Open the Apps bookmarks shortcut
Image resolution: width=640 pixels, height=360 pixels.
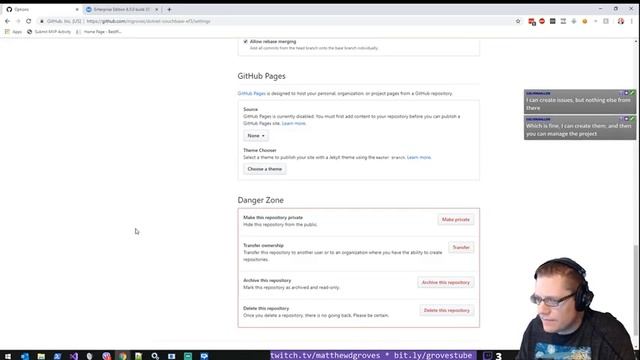click(13, 32)
